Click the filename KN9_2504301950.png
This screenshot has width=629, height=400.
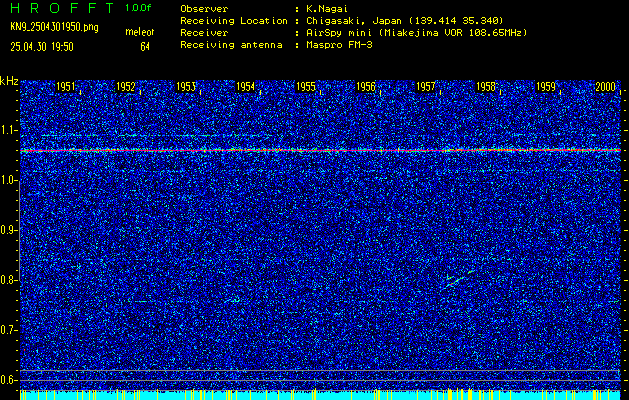click(54, 28)
